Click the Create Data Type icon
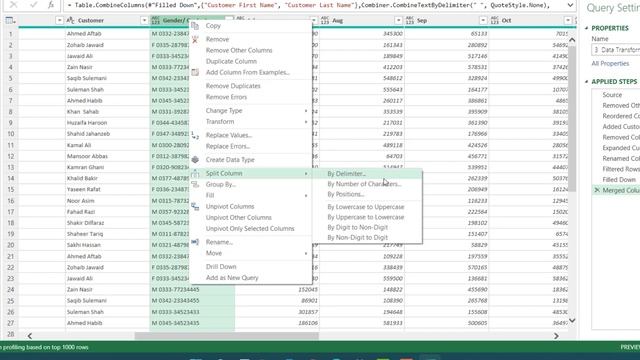Viewport: 640px width, 360px height. [195, 160]
